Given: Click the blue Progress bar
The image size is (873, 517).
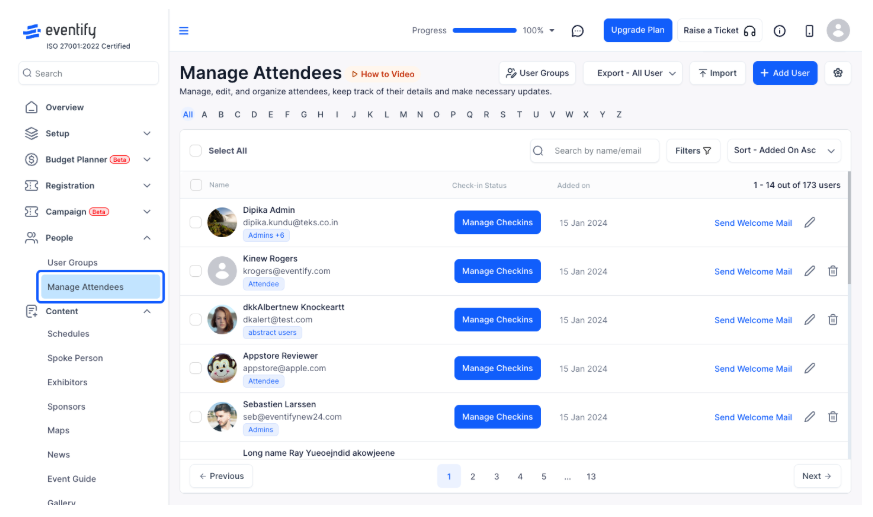Looking at the screenshot, I should [x=484, y=31].
